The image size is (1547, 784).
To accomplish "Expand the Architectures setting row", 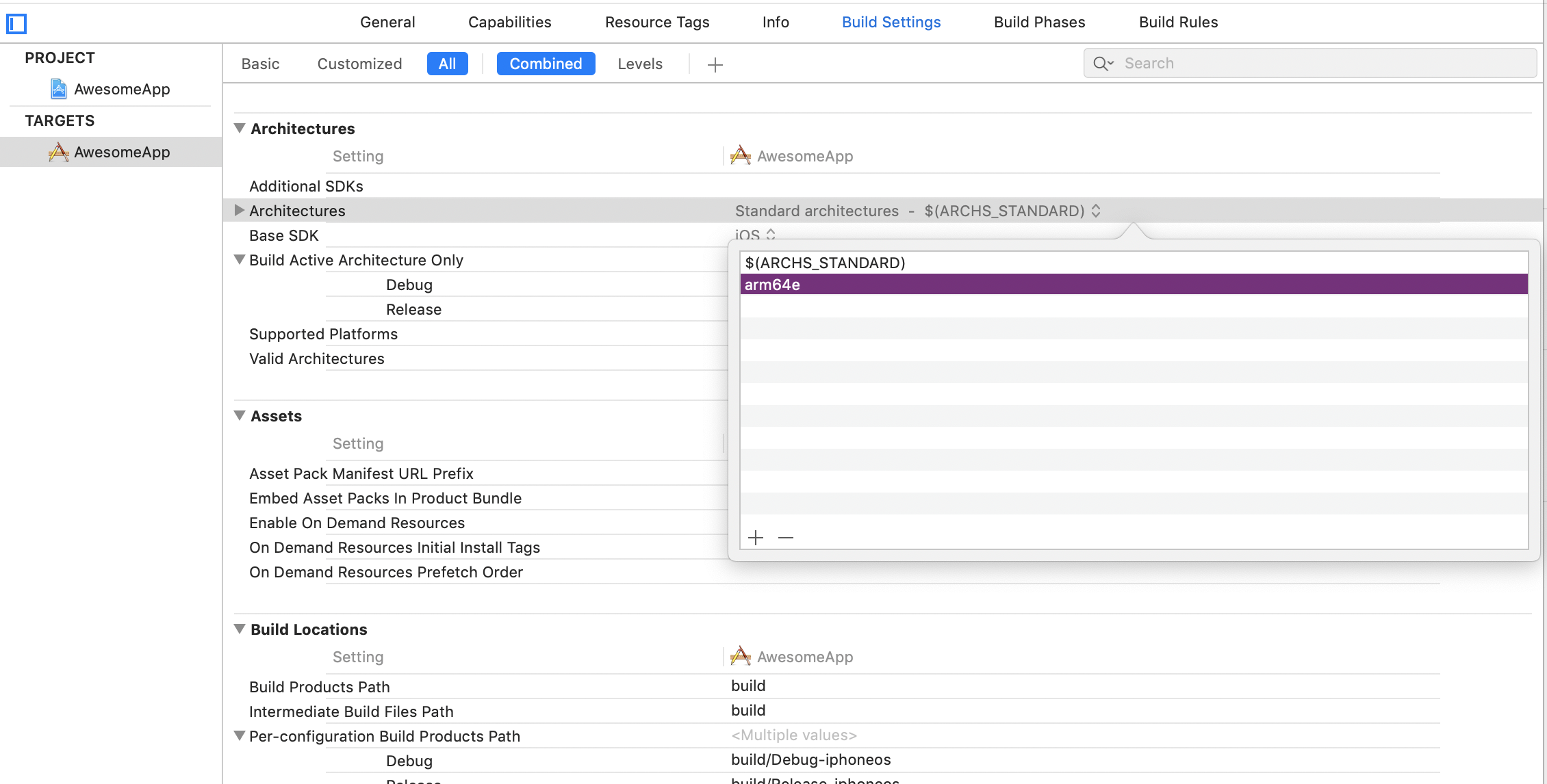I will tap(240, 211).
